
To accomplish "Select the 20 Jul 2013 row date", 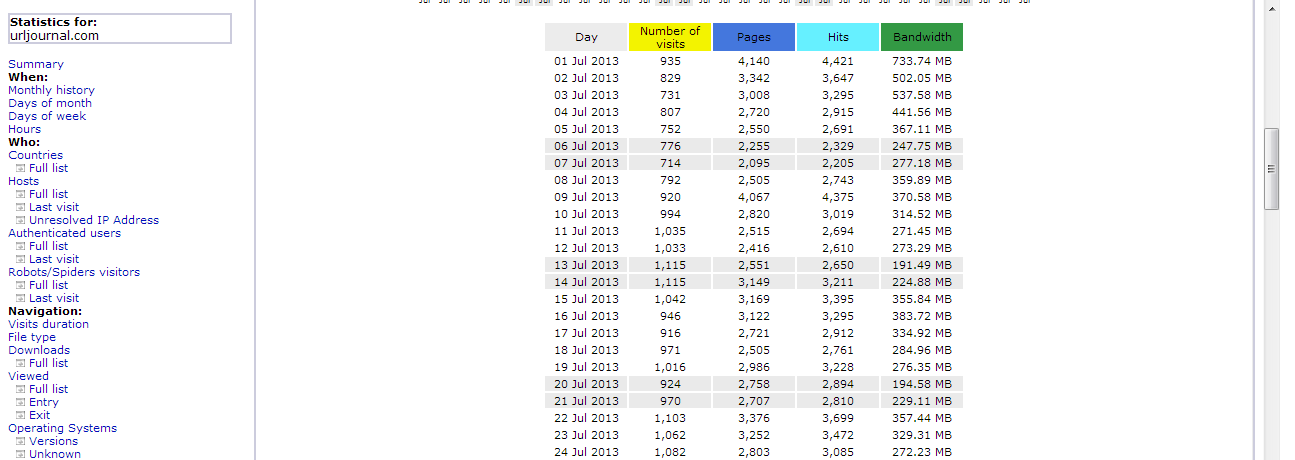I will [x=586, y=384].
